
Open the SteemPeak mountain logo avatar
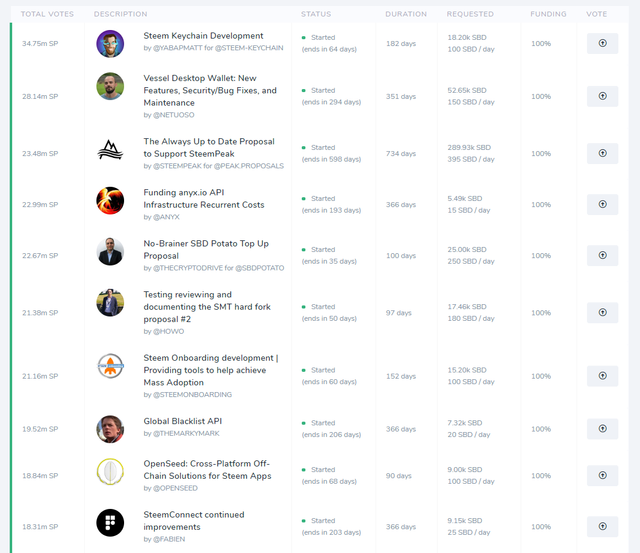click(x=110, y=150)
